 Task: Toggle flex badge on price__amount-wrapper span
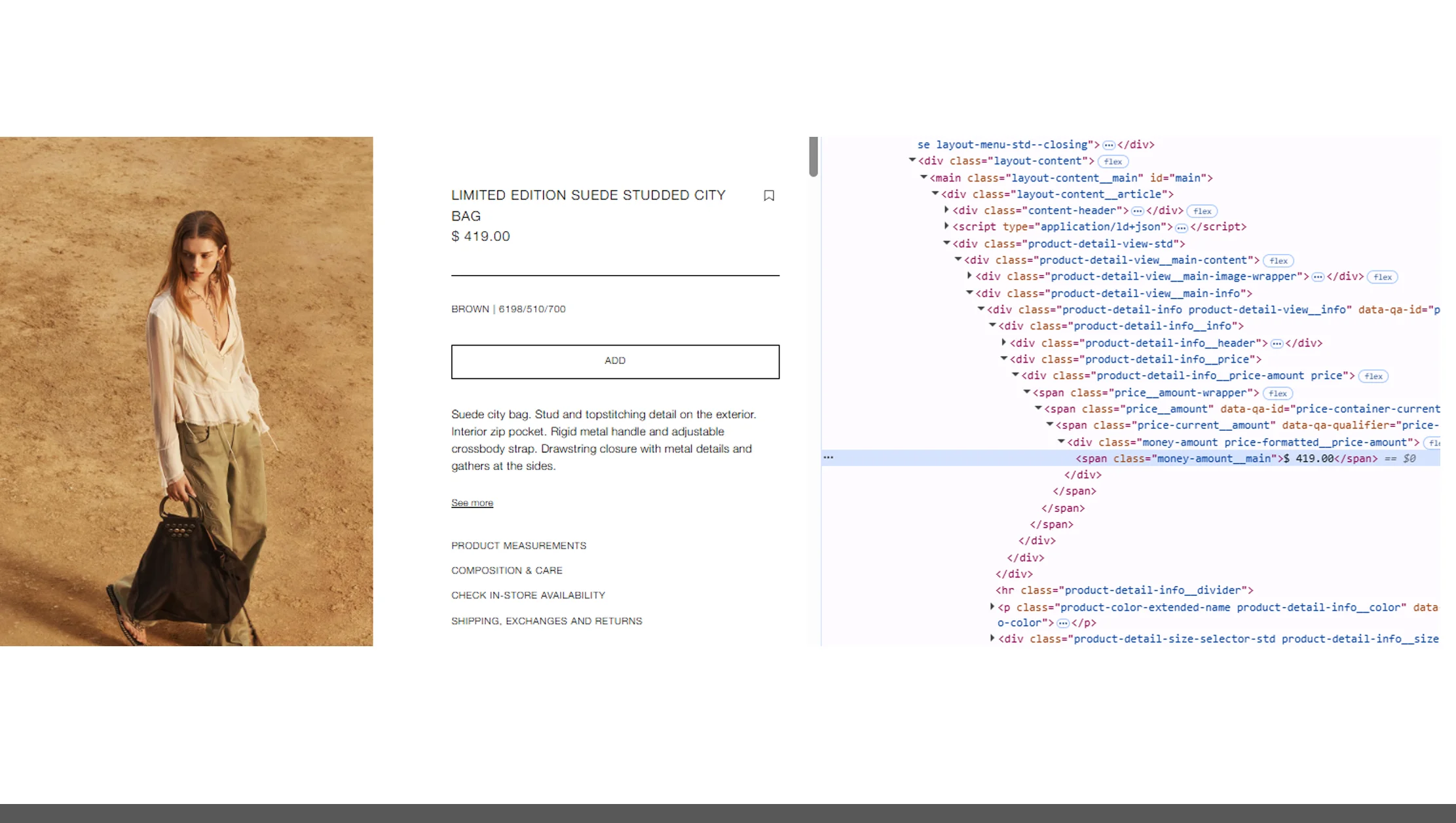[x=1278, y=393]
